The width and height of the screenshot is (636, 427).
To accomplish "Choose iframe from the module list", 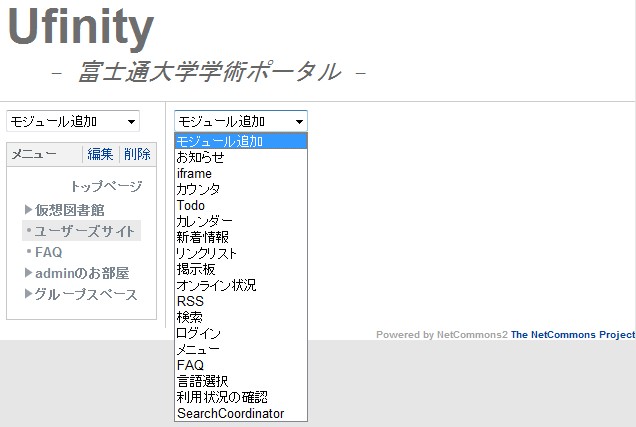I will coord(241,173).
